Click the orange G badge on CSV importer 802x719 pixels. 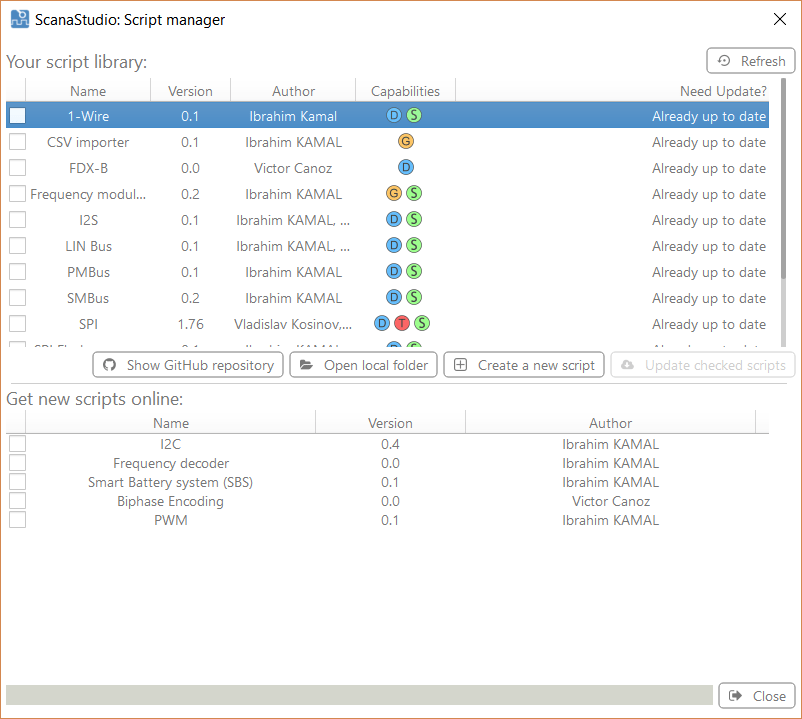pos(406,141)
